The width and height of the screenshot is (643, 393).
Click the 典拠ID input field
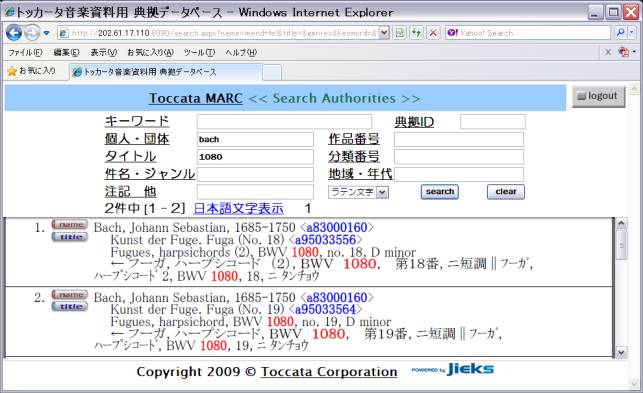coord(493,122)
